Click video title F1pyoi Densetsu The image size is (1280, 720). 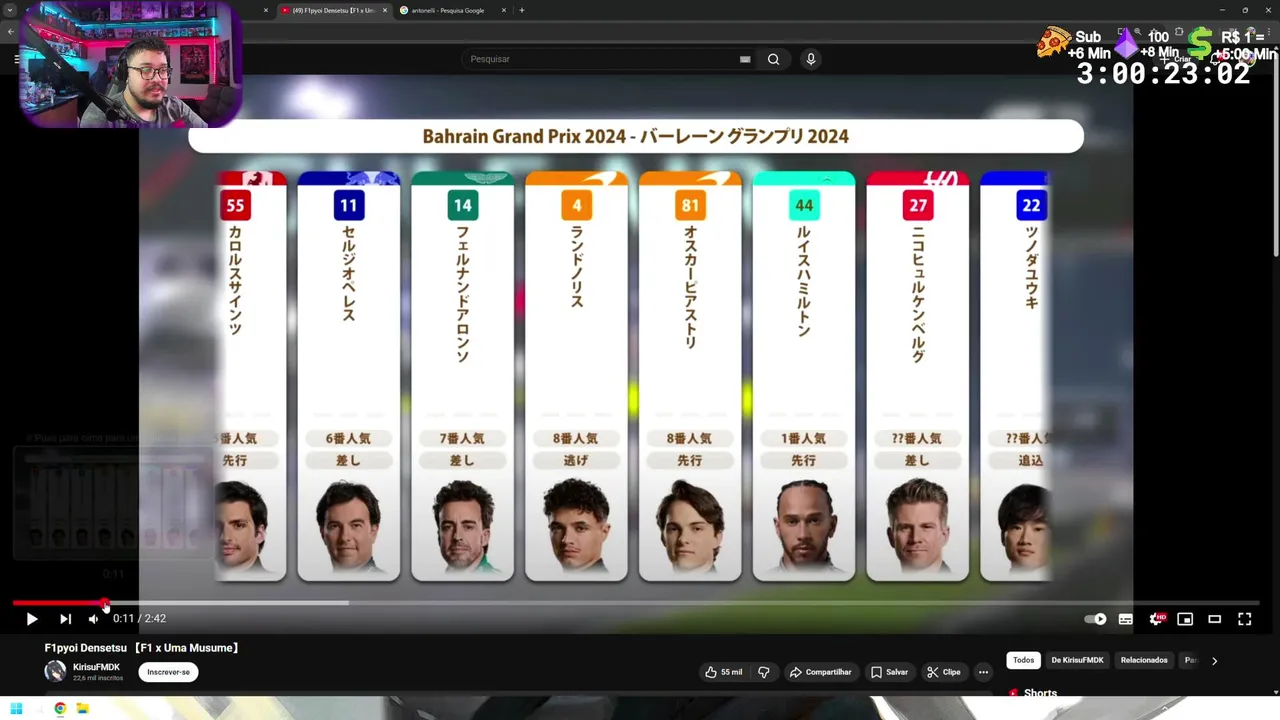[x=142, y=648]
